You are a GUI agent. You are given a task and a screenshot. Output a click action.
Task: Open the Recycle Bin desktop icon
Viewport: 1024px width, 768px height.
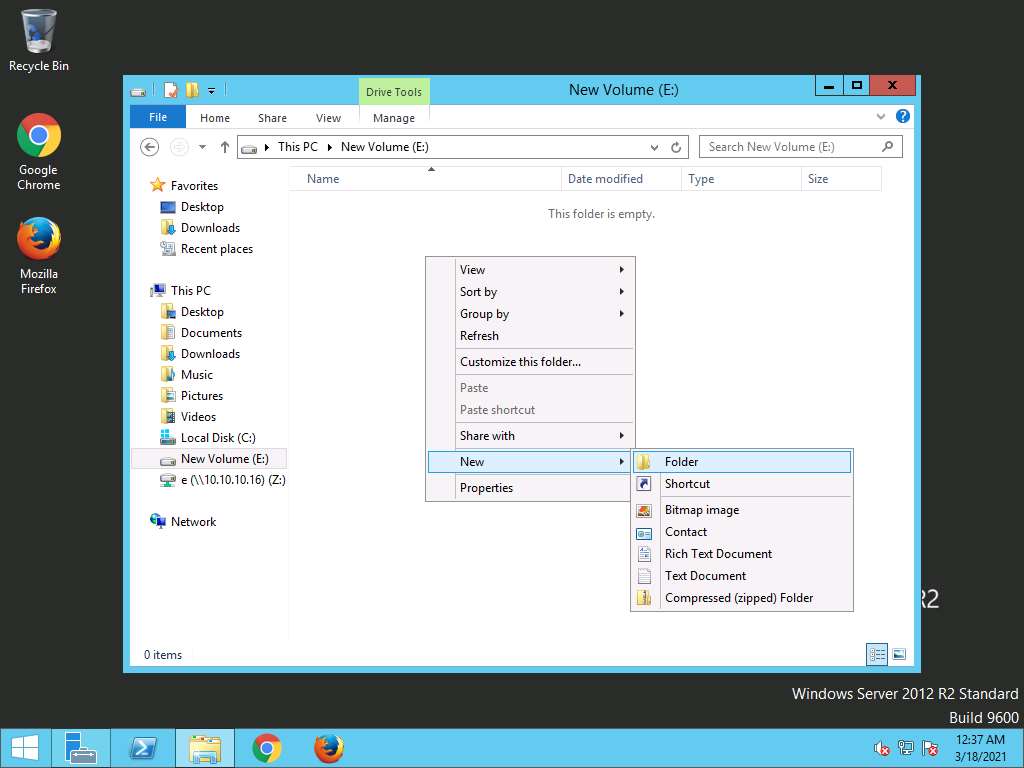39,40
